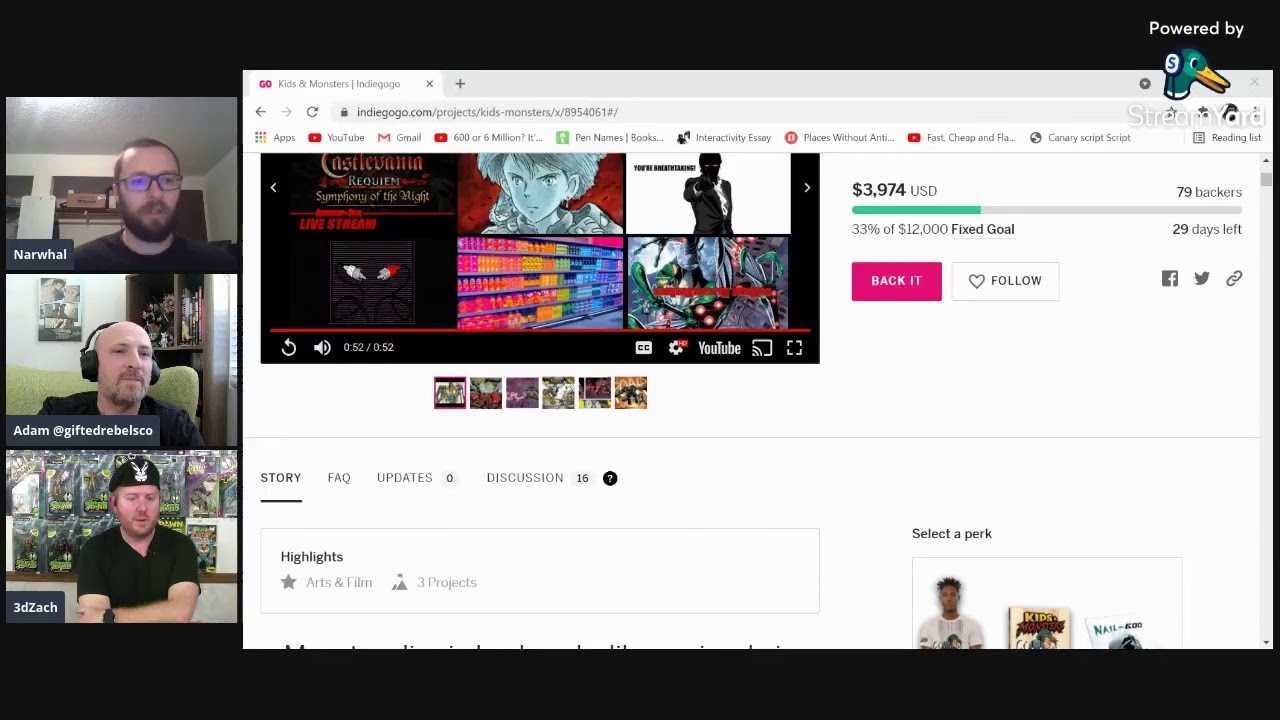Toggle closed captions on the video
Screen dimensions: 1280x720
click(x=643, y=348)
